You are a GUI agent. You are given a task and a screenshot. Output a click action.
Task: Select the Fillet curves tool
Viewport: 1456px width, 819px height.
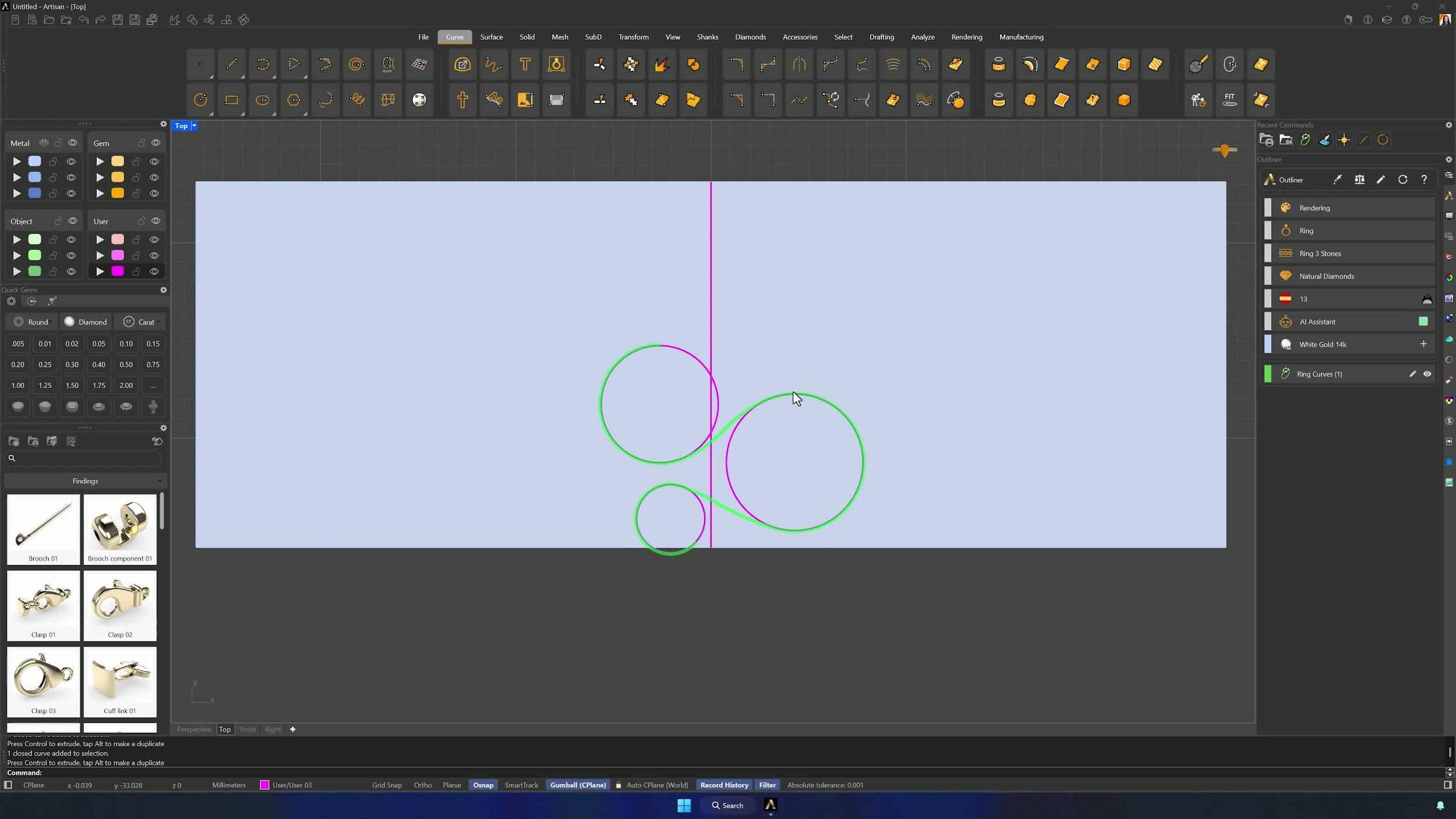pos(736,64)
